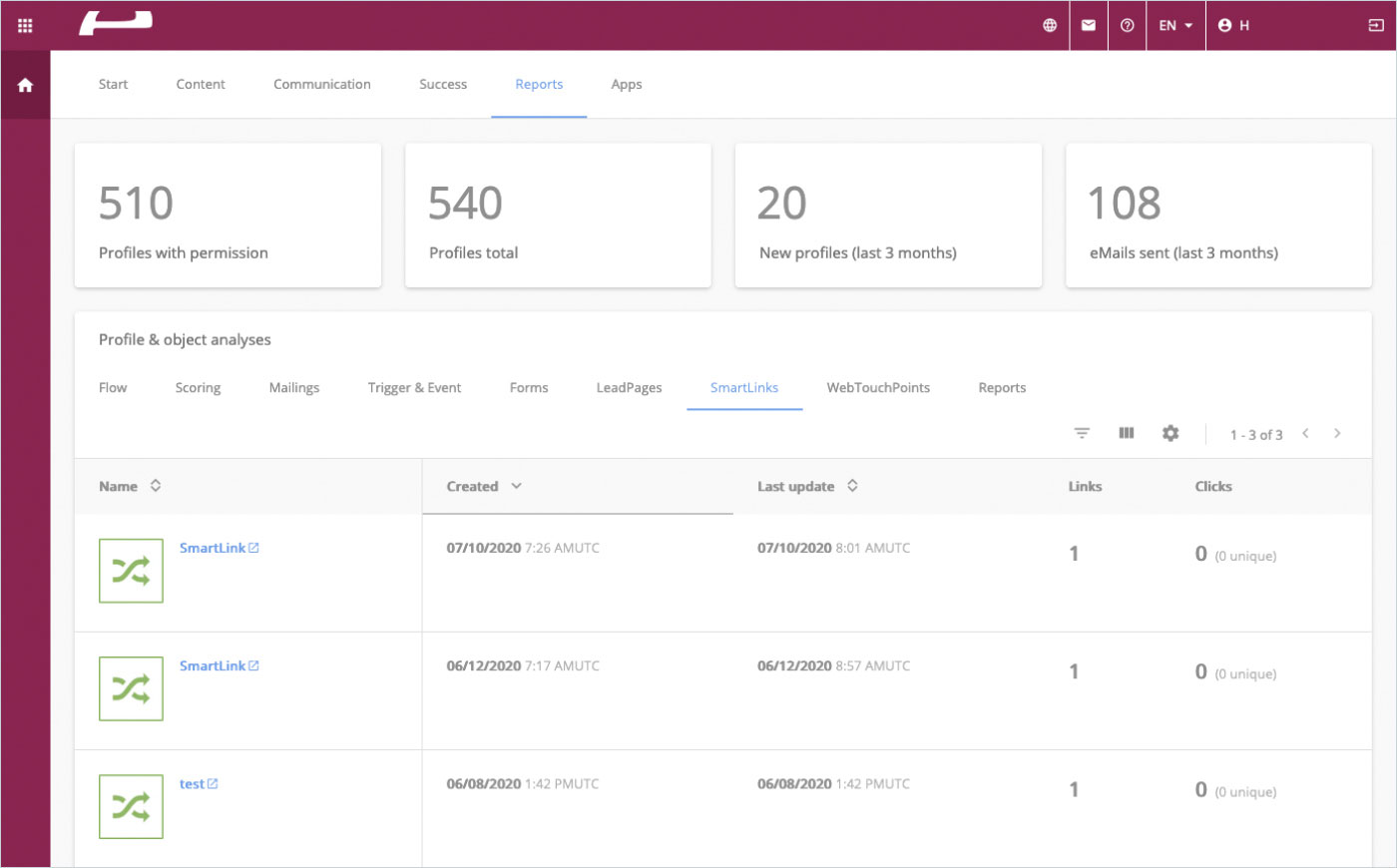The image size is (1397, 868).
Task: Switch to the WebTouchPoints tab
Action: pyautogui.click(x=878, y=388)
